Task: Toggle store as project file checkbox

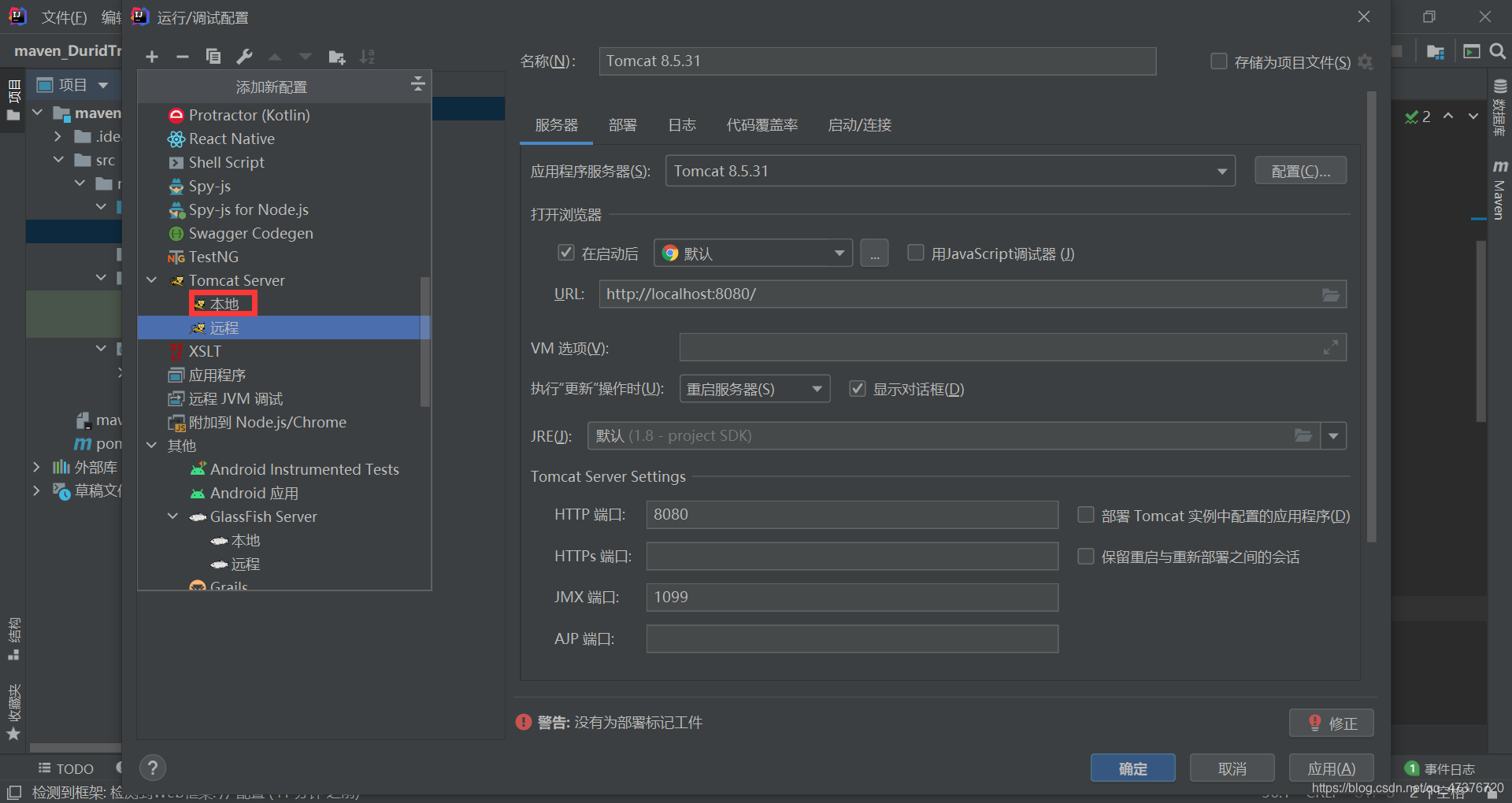Action: click(1218, 61)
